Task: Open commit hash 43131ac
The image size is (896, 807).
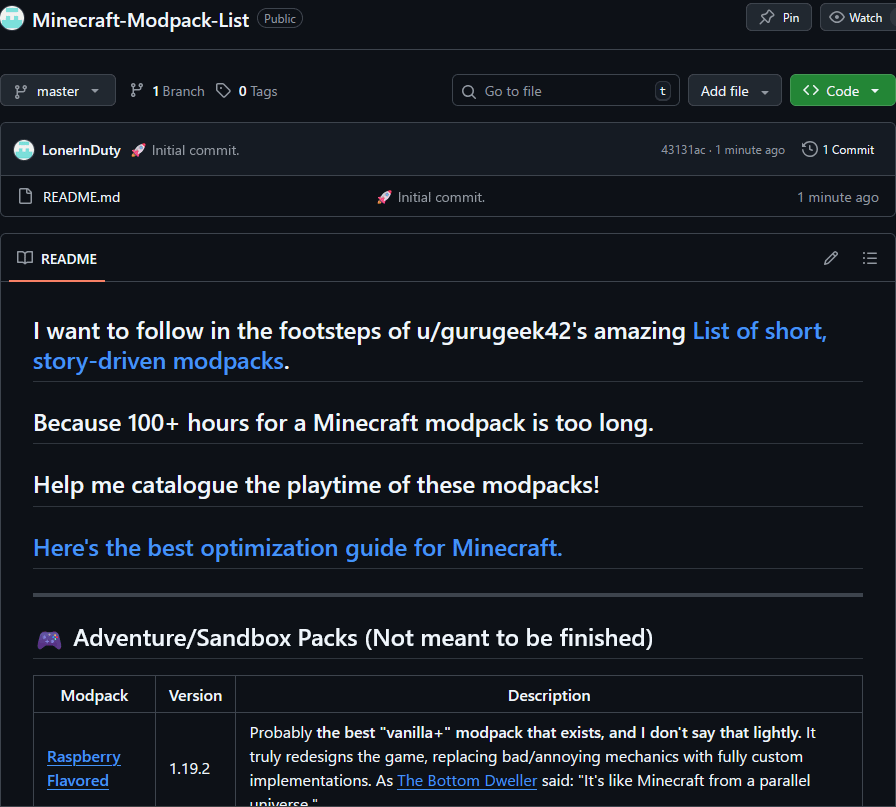Action: 683,150
